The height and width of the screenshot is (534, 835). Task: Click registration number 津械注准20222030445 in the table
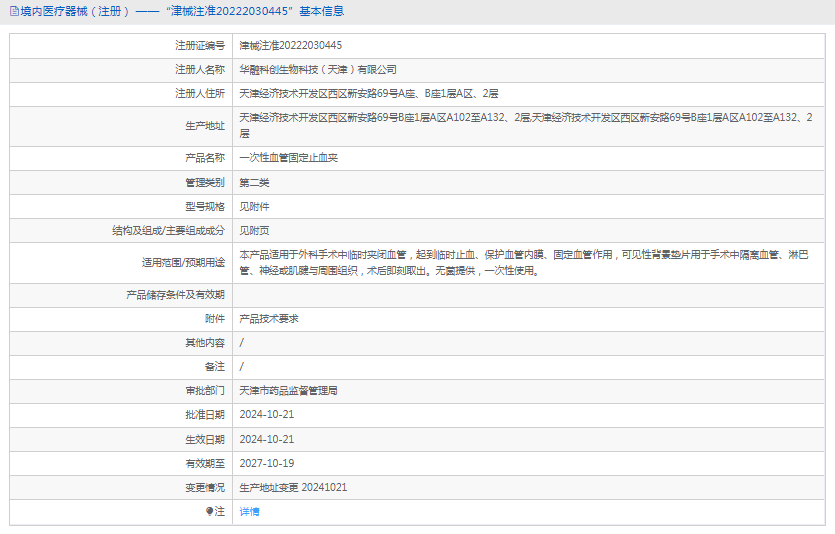(291, 46)
